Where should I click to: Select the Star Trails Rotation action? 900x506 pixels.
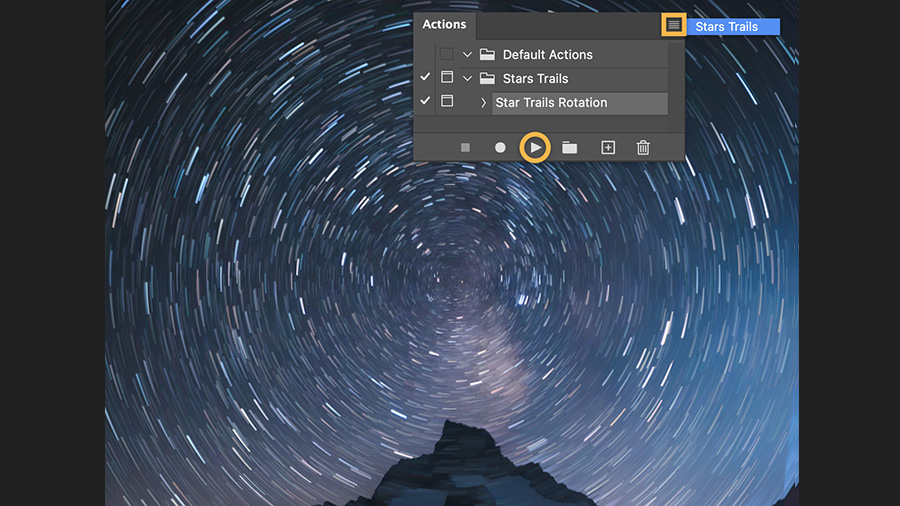[580, 103]
